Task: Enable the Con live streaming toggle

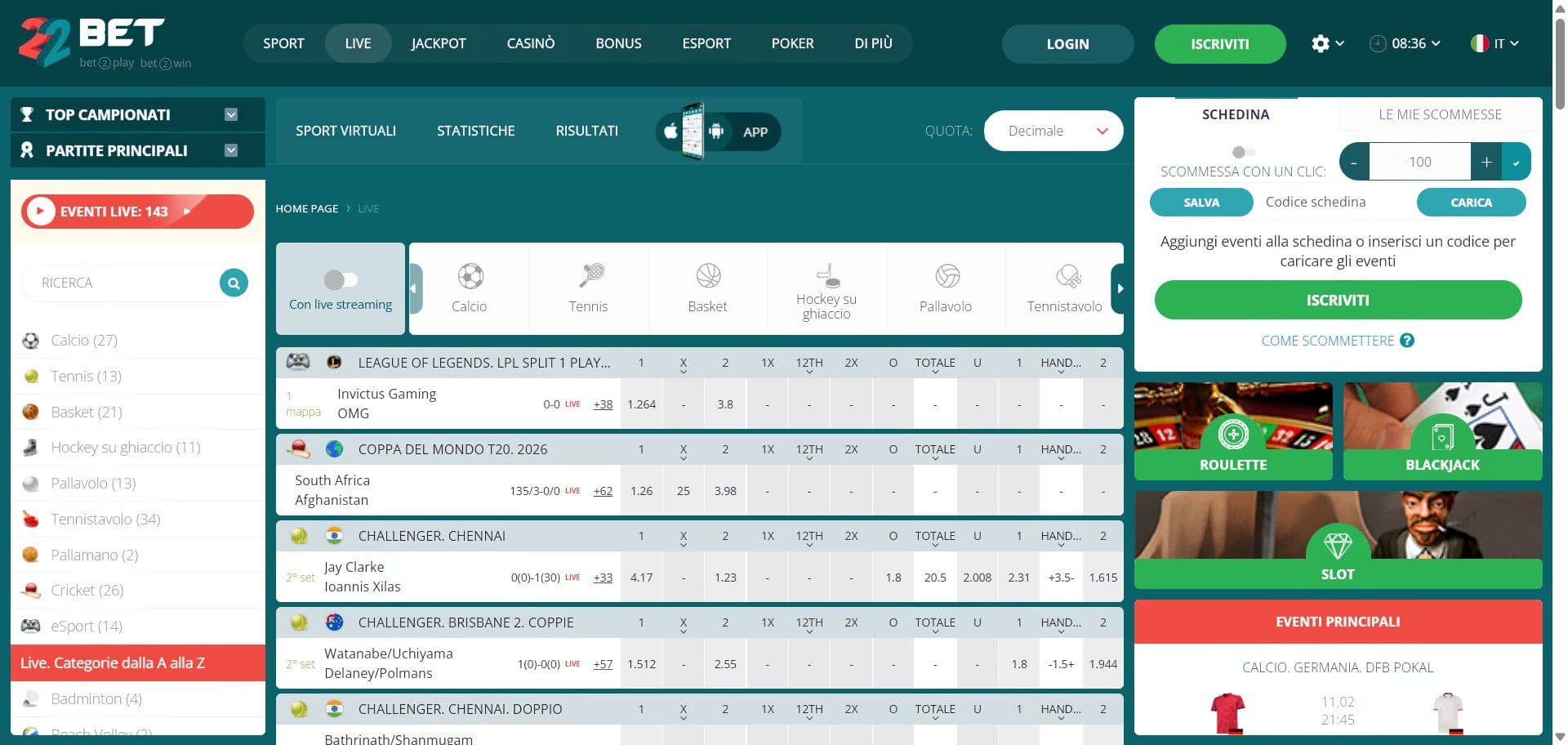Action: (x=340, y=279)
